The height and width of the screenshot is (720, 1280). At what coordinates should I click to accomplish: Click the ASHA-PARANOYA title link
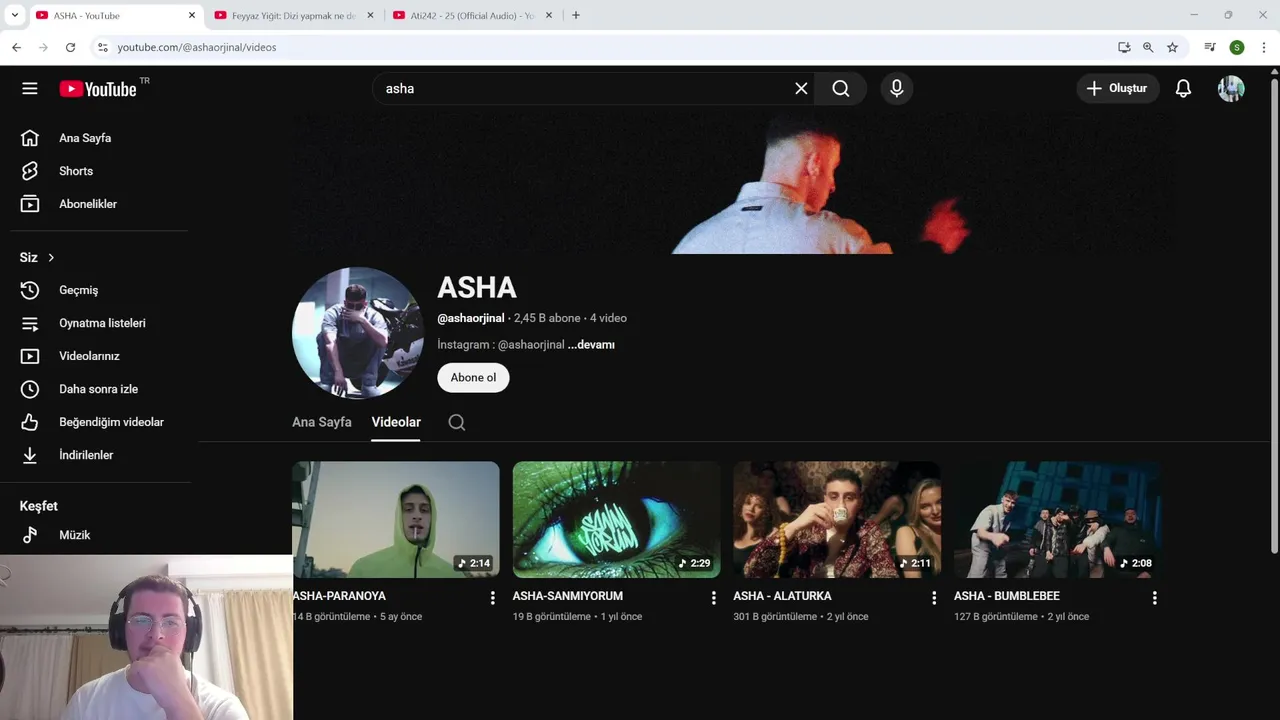click(340, 596)
